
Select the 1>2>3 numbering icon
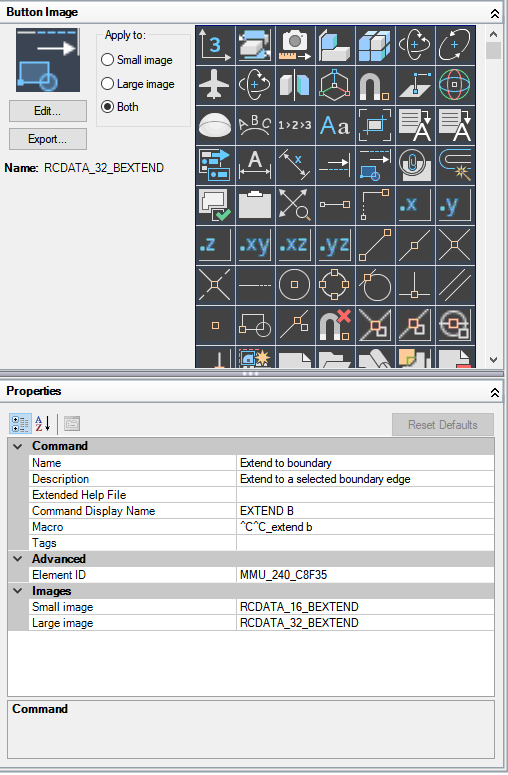[295, 126]
